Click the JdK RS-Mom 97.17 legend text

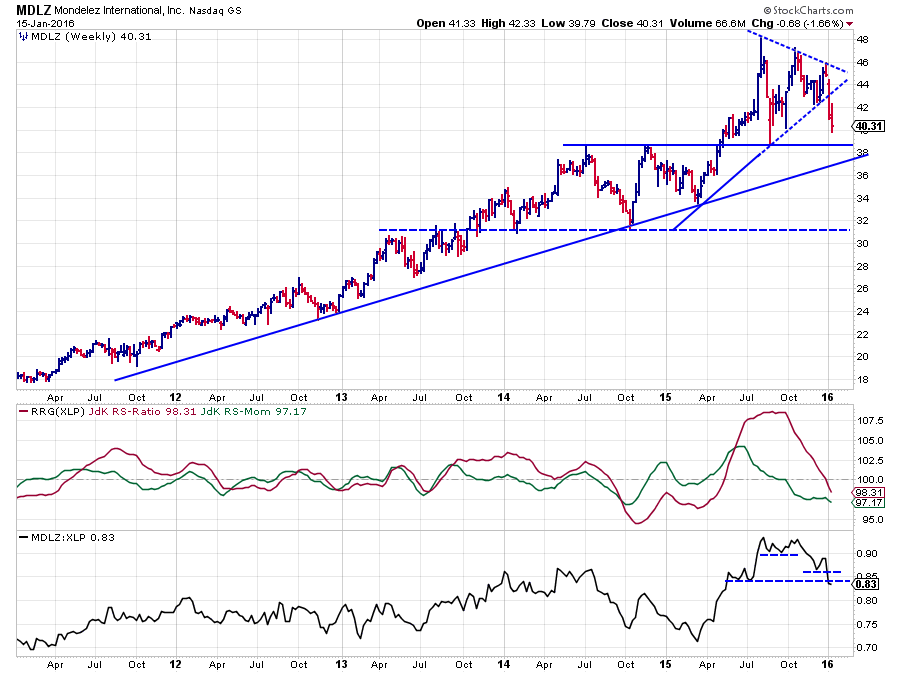point(254,411)
